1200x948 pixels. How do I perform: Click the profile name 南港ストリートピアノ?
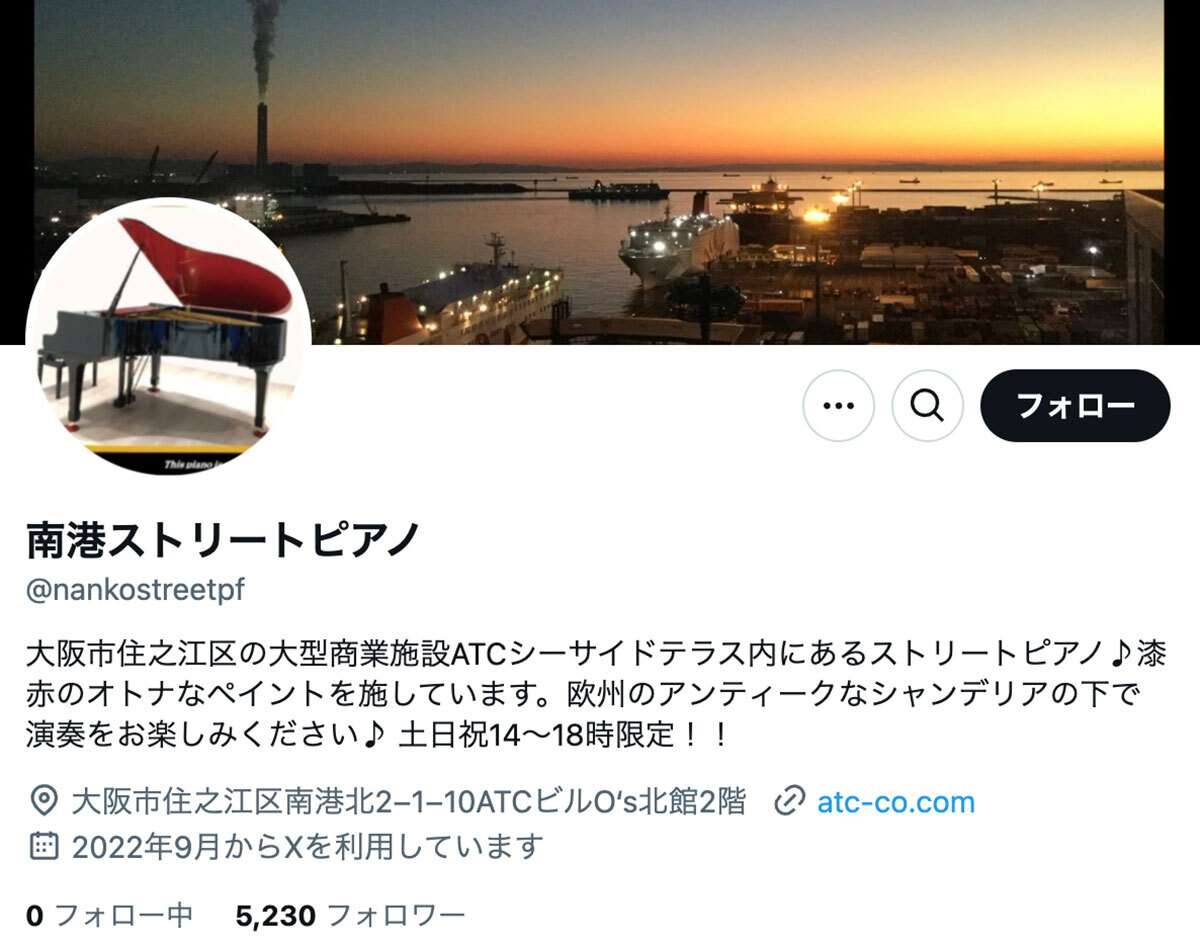[x=223, y=540]
